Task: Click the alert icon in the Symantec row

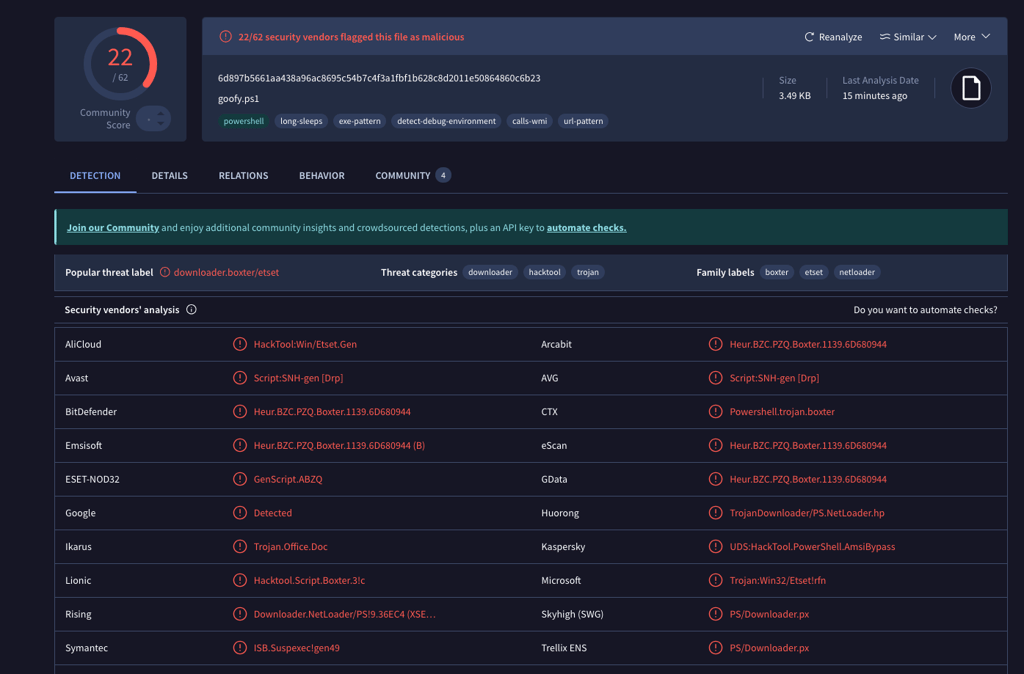Action: click(x=240, y=648)
